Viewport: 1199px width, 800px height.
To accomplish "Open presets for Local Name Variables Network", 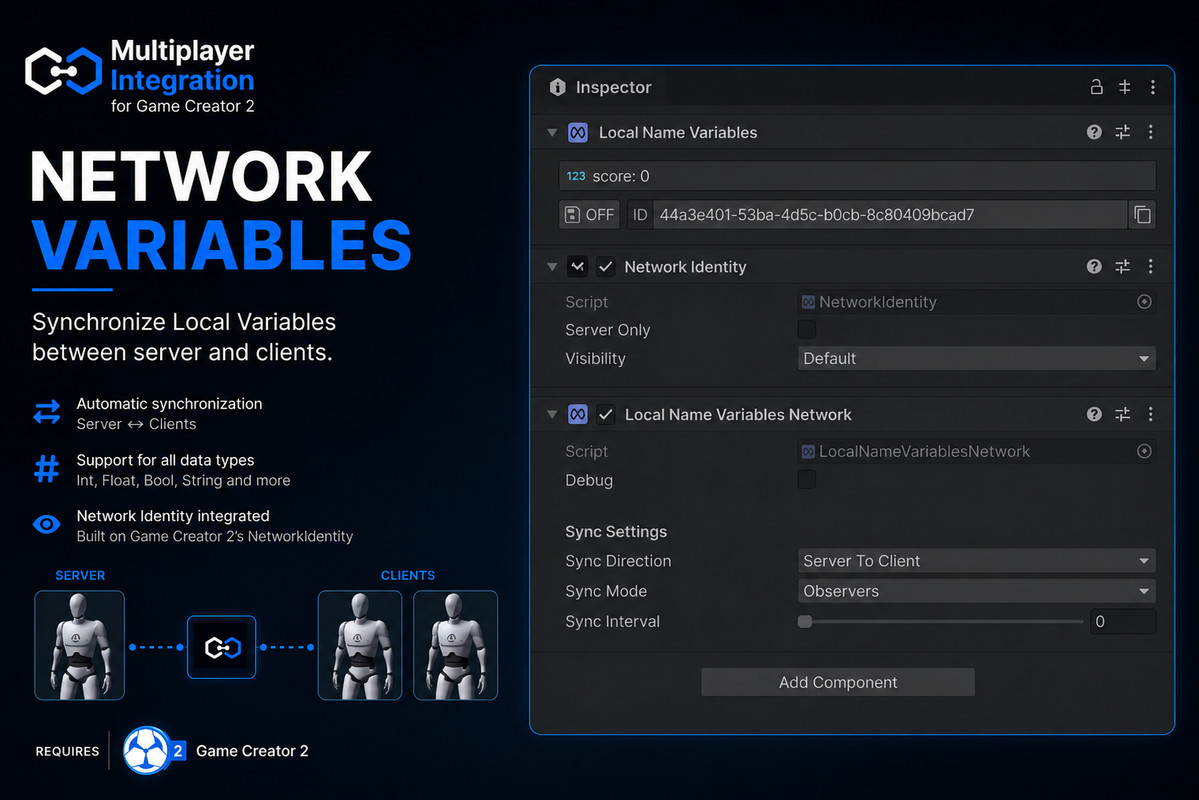I will (x=1123, y=414).
